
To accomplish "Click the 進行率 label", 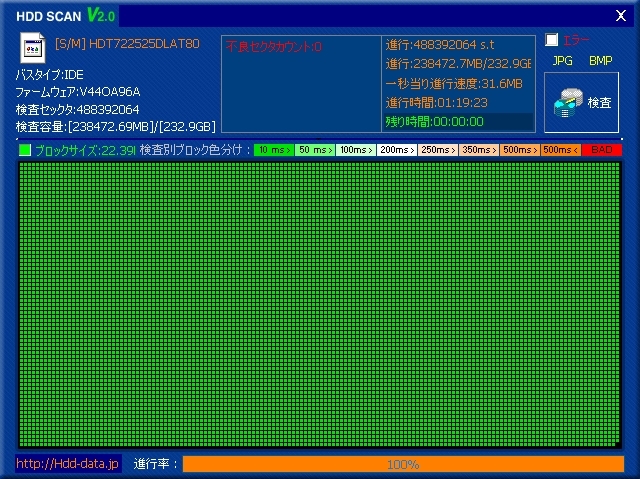I will (x=155, y=464).
